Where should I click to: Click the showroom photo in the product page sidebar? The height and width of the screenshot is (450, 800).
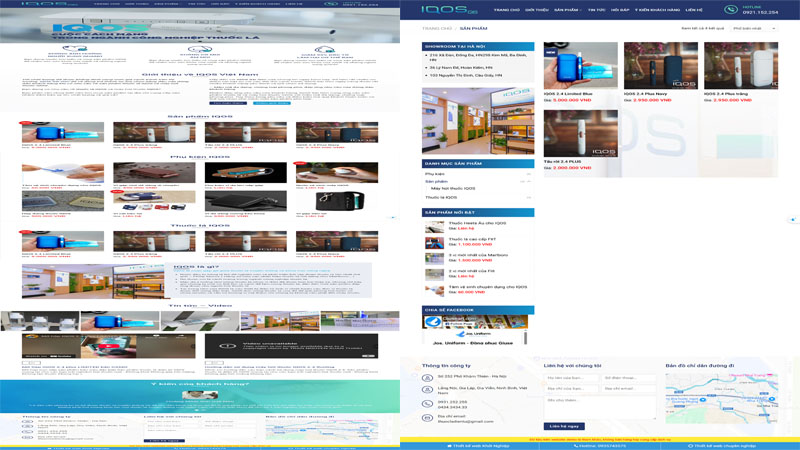pyautogui.click(x=478, y=121)
